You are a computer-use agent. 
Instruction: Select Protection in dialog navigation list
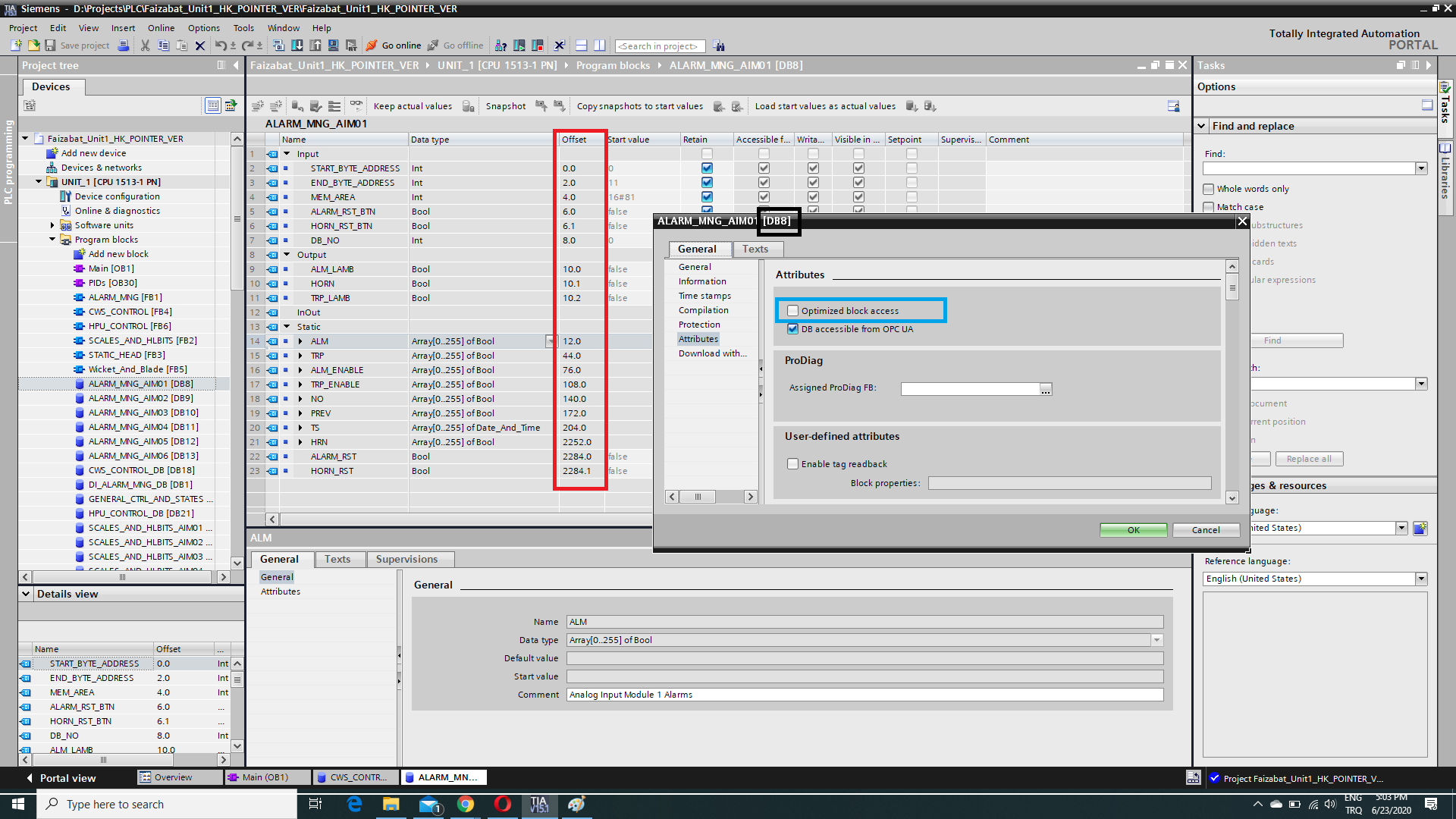pyautogui.click(x=699, y=325)
